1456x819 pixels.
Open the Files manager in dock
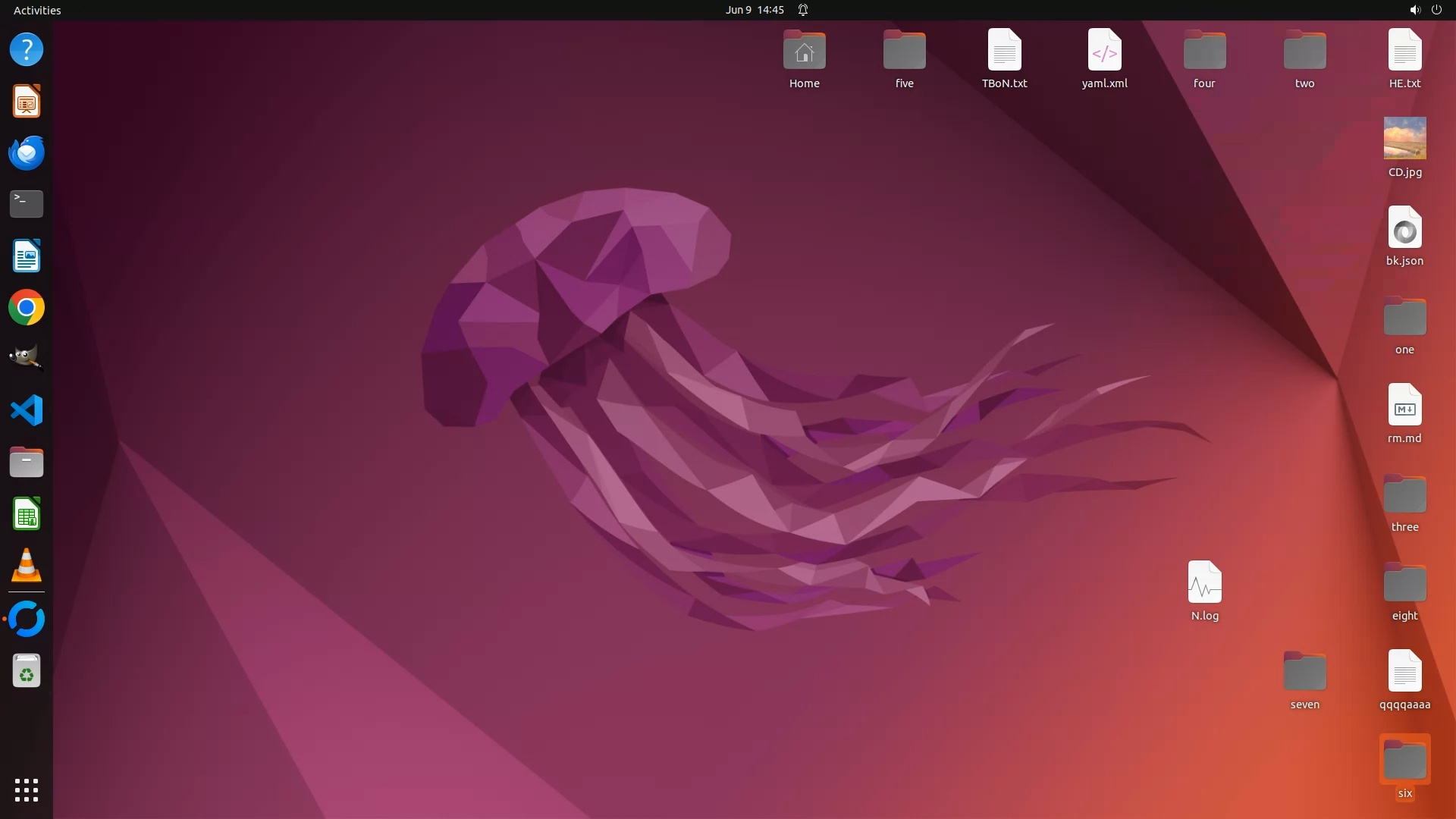27,462
